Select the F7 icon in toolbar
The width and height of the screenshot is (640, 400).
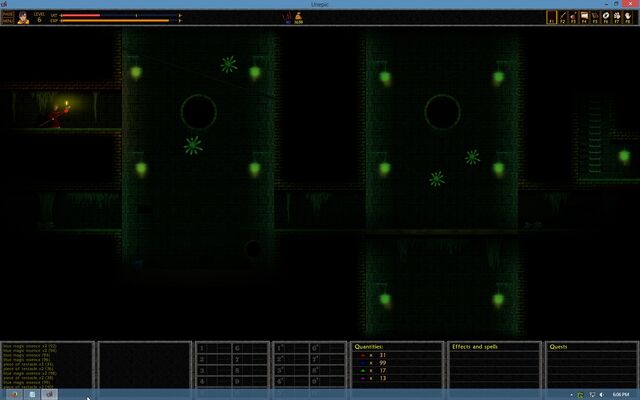[617, 17]
